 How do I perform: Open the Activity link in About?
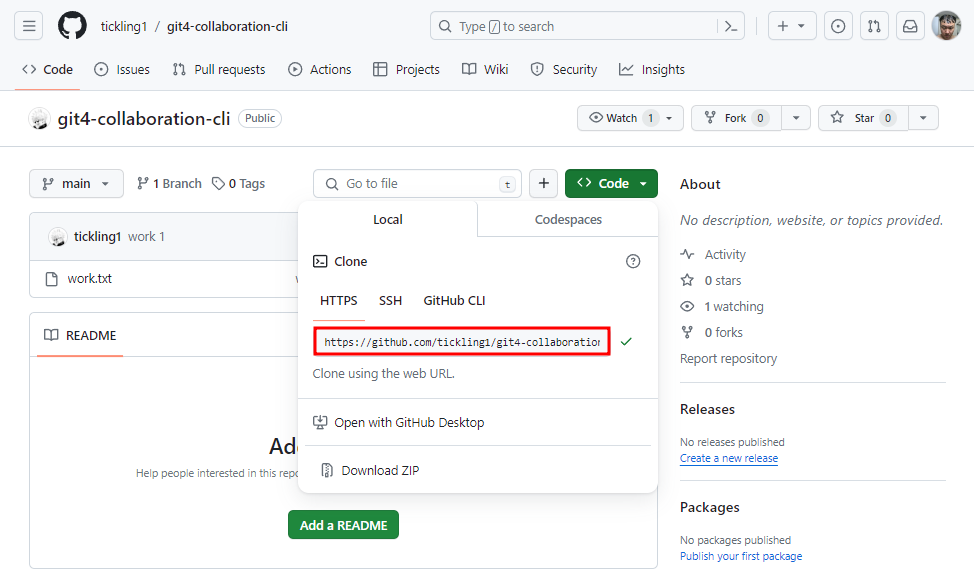[x=713, y=255]
